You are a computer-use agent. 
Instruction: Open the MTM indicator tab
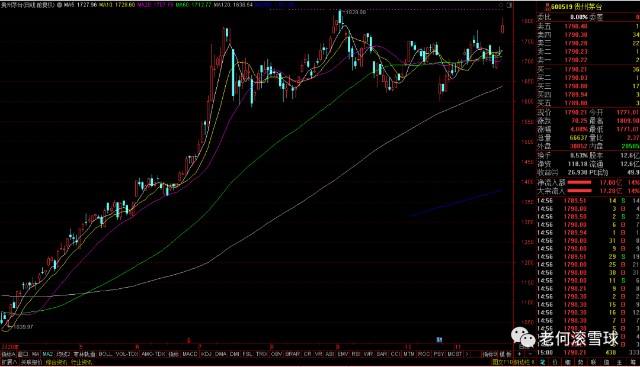click(x=409, y=354)
